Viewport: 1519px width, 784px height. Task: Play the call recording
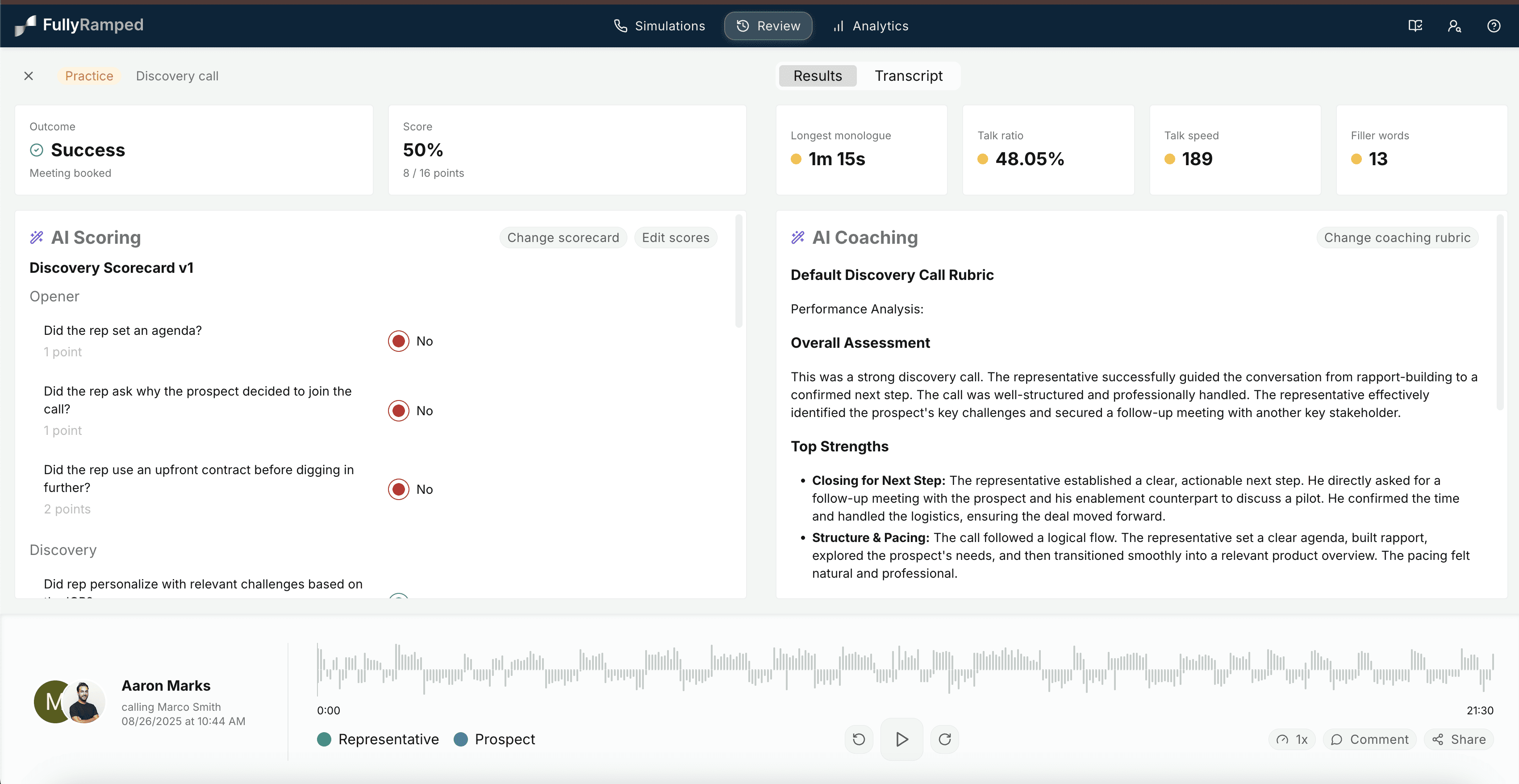pyautogui.click(x=901, y=739)
